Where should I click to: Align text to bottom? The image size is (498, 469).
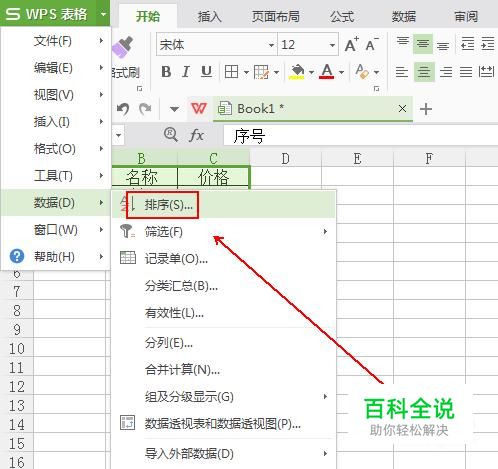[443, 45]
